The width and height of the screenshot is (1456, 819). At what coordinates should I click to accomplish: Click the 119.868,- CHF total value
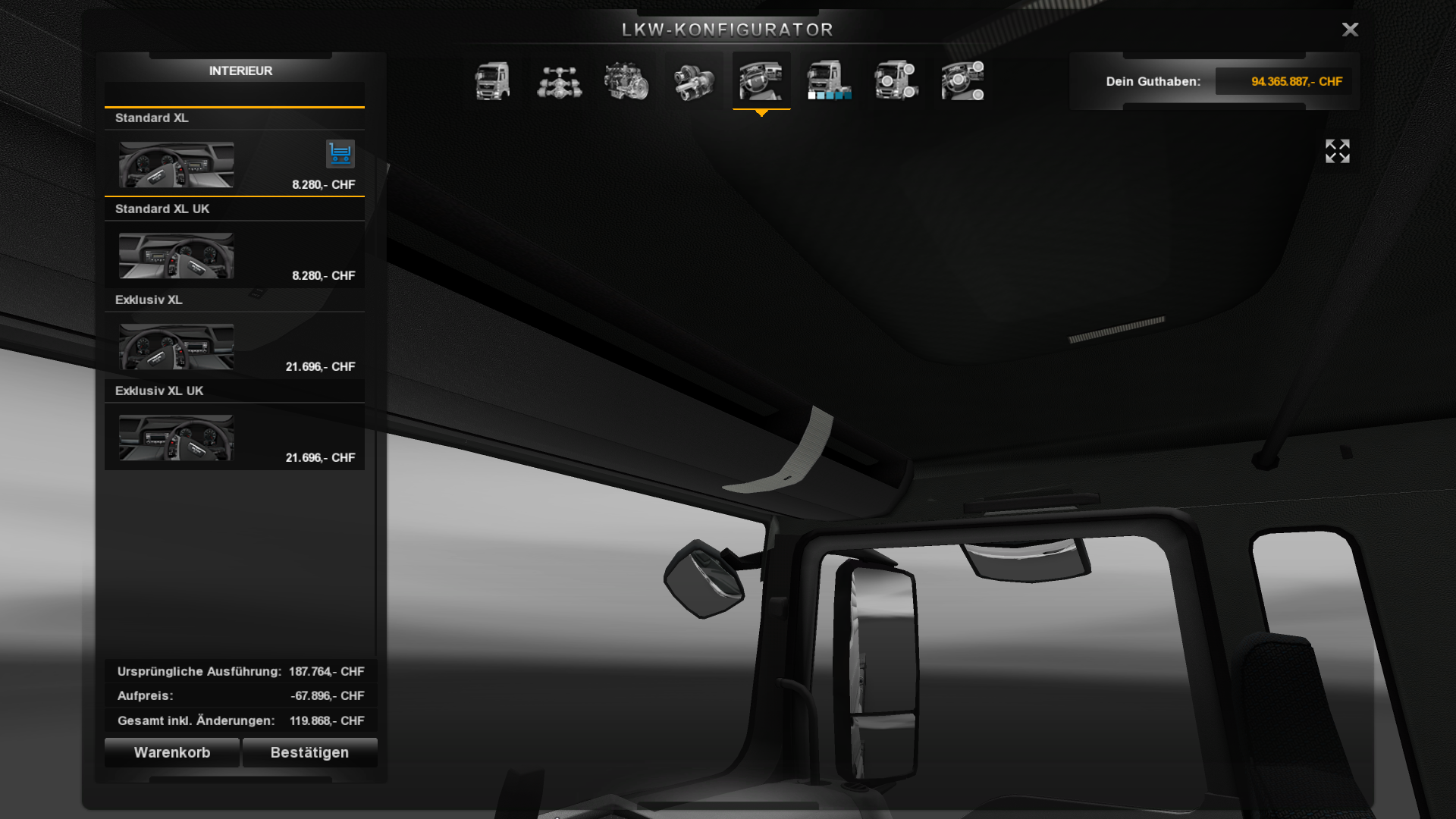pyautogui.click(x=327, y=720)
